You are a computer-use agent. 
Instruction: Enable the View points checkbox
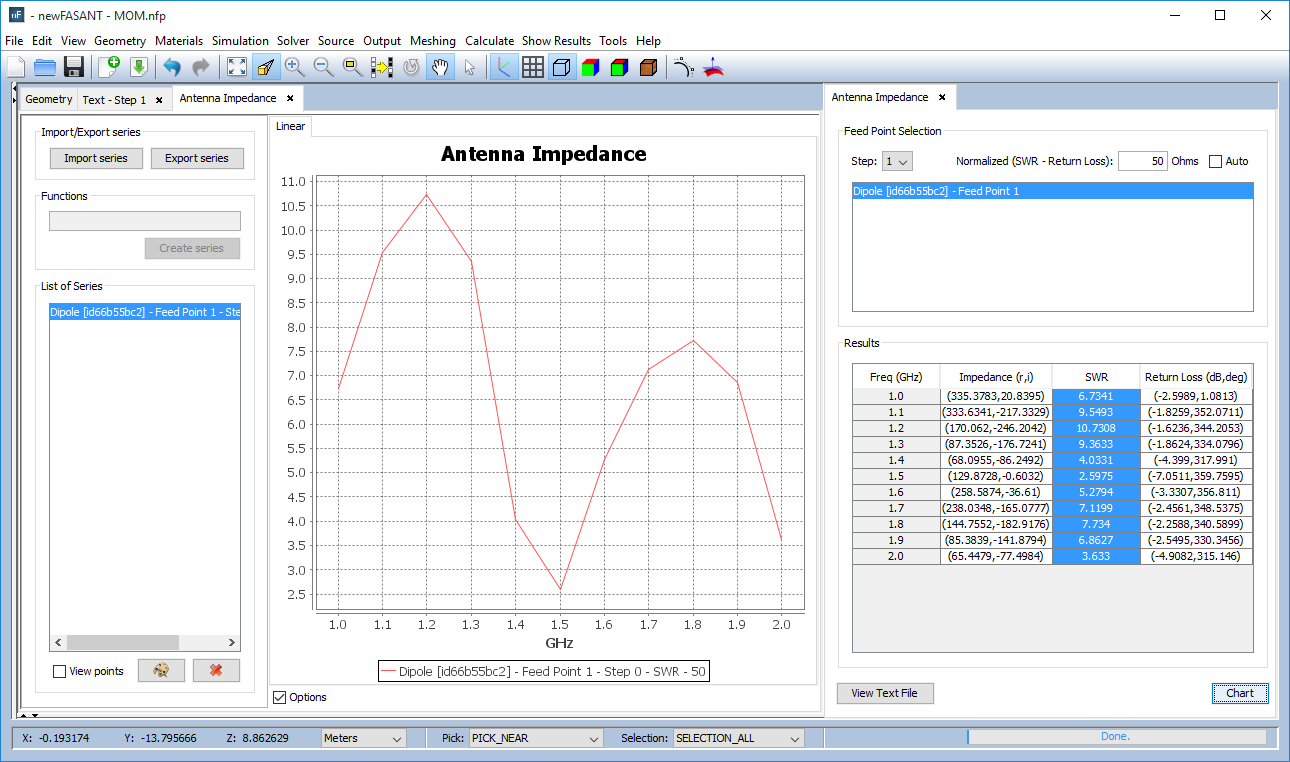coord(60,672)
